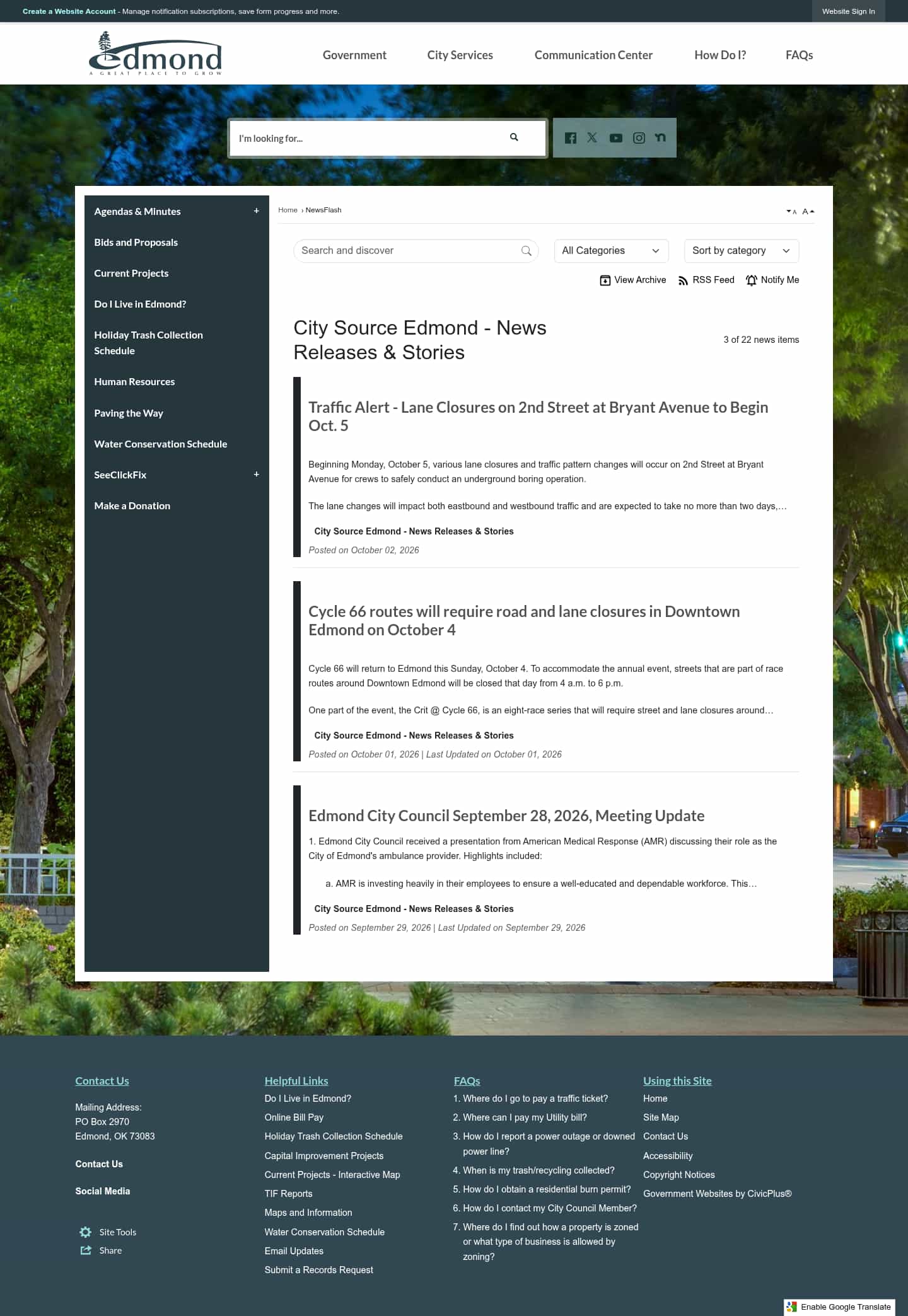Open View Archive

pyautogui.click(x=632, y=280)
